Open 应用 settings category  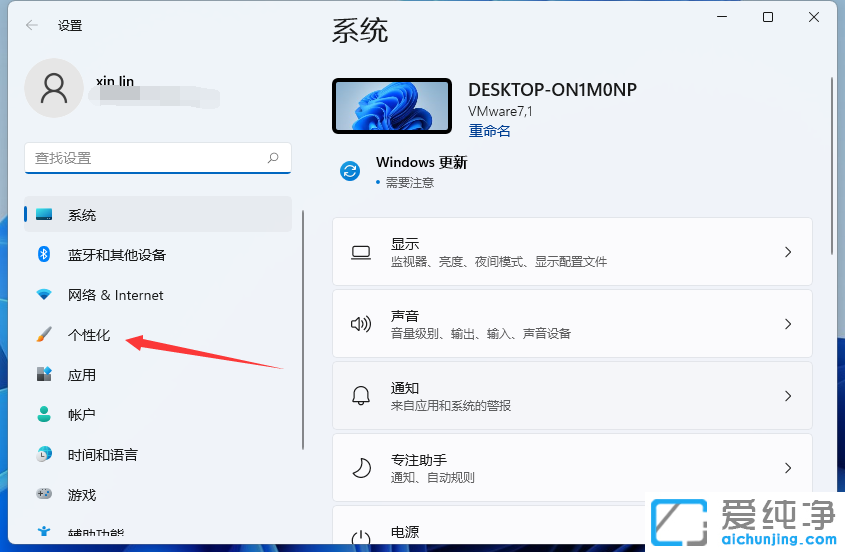[158, 375]
